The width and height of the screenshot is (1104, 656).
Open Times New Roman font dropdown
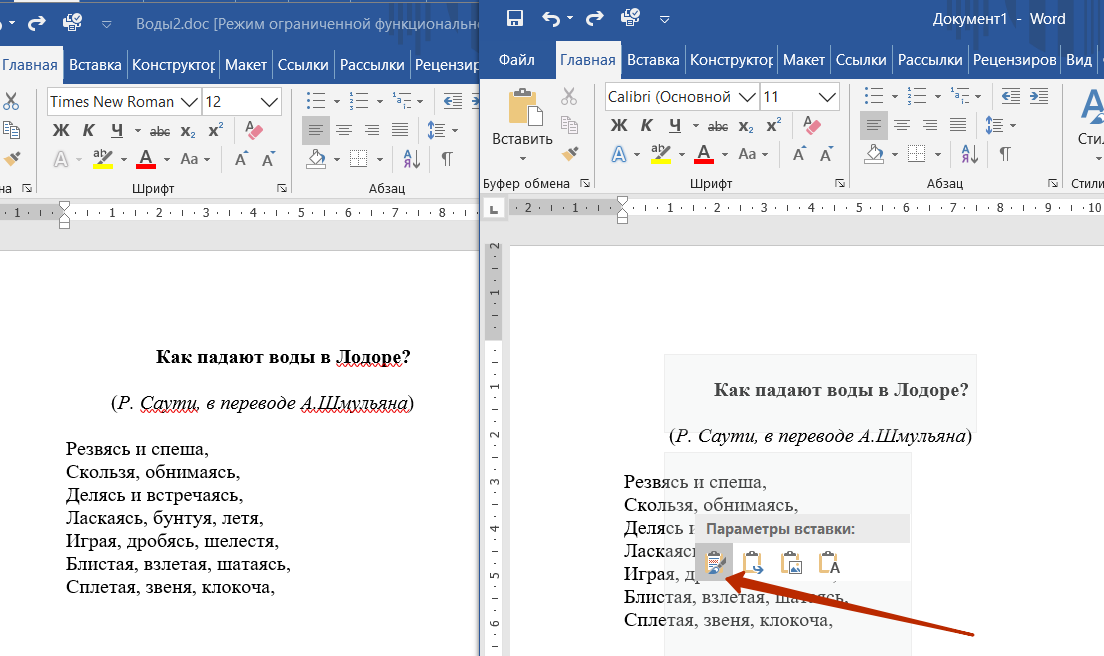(x=189, y=102)
